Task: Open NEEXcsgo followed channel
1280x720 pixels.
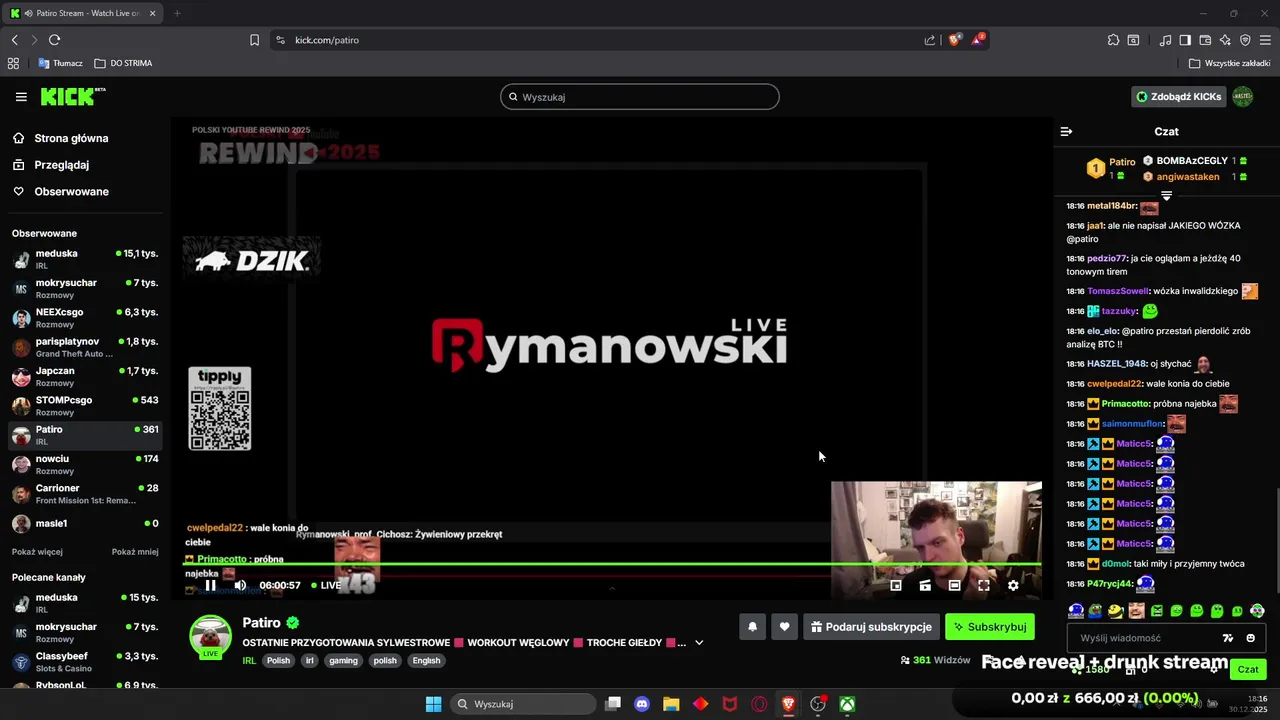Action: coord(85,318)
